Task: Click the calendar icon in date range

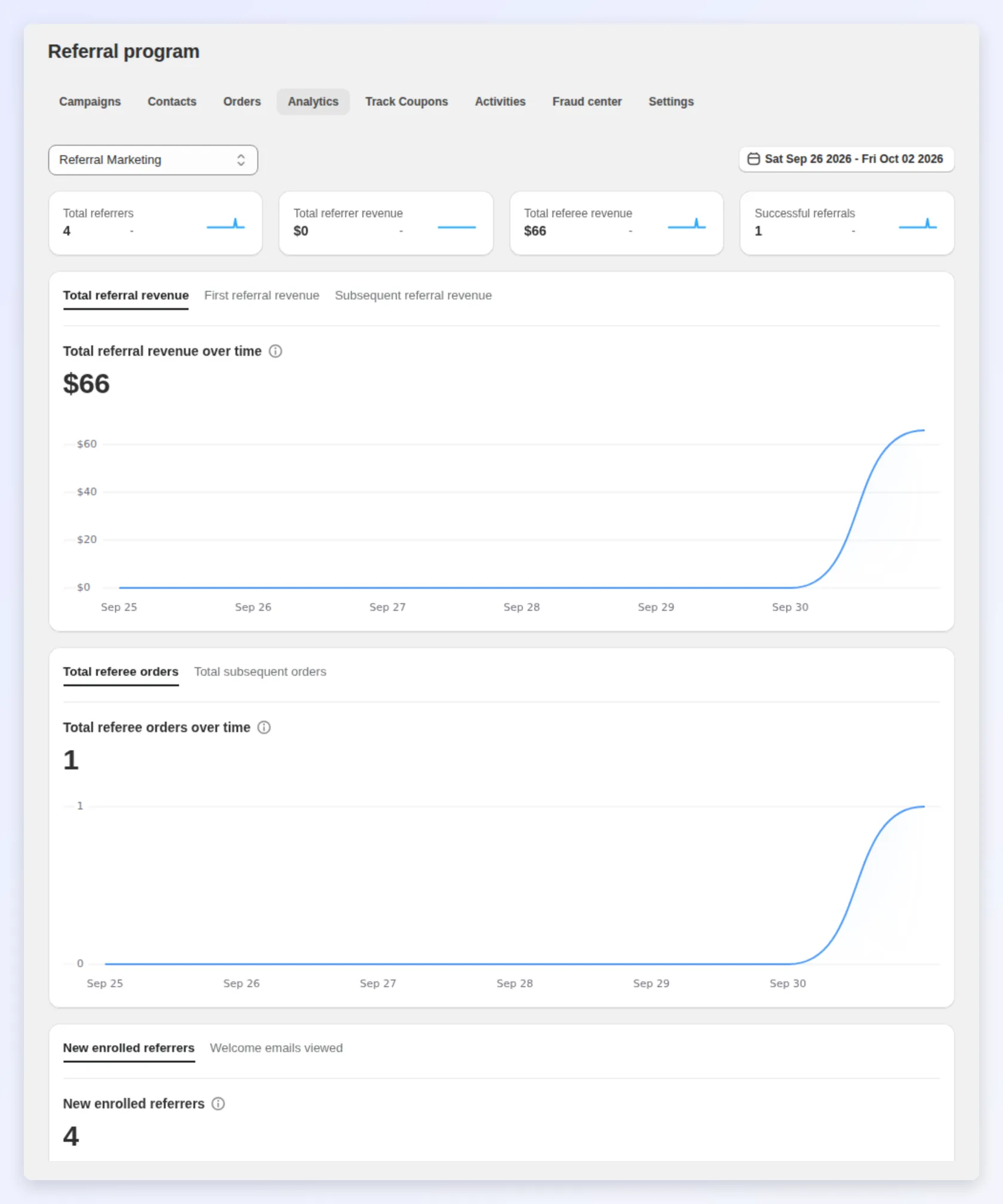Action: [x=753, y=159]
